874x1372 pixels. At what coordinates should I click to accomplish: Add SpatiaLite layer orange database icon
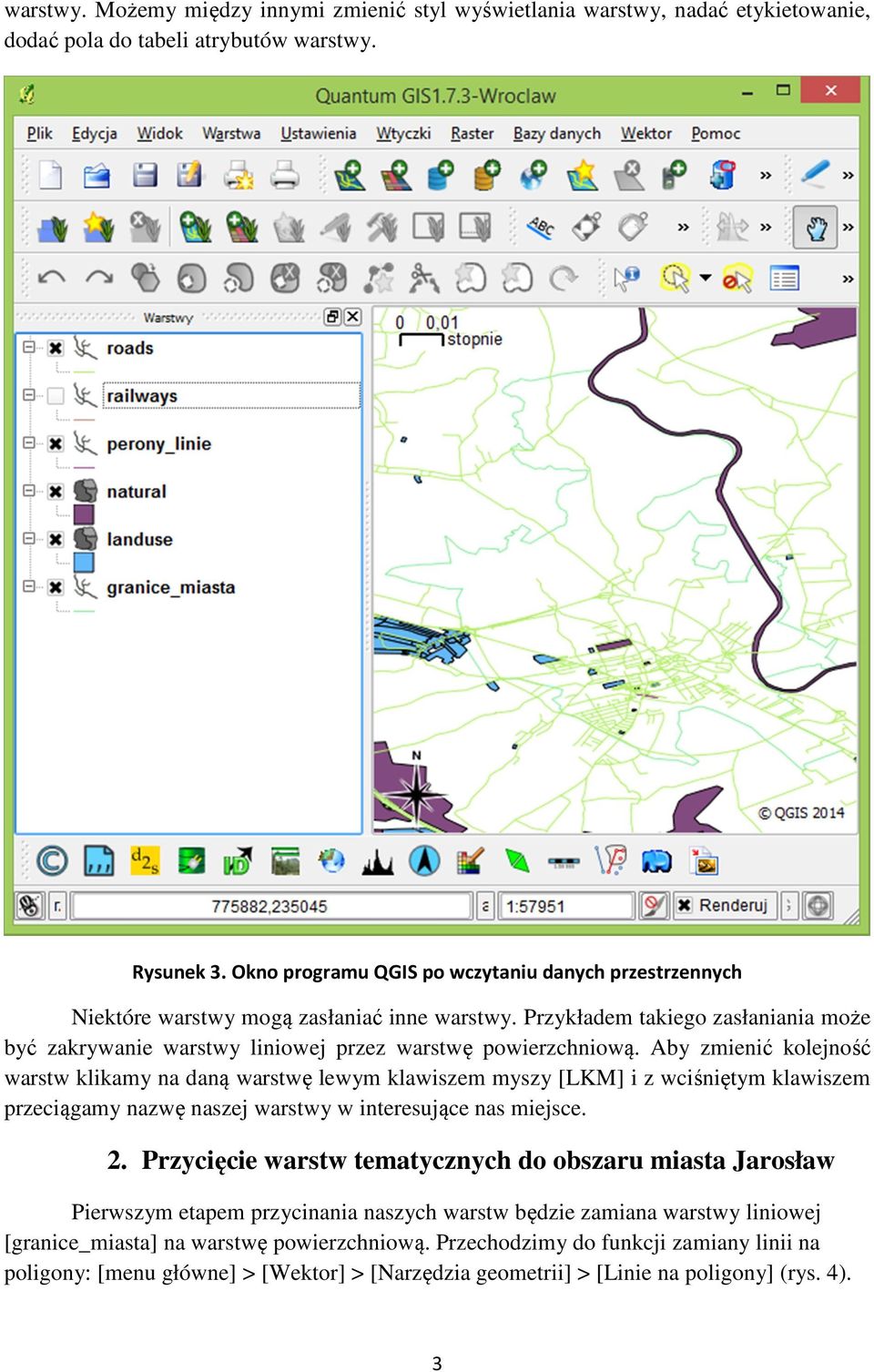487,175
